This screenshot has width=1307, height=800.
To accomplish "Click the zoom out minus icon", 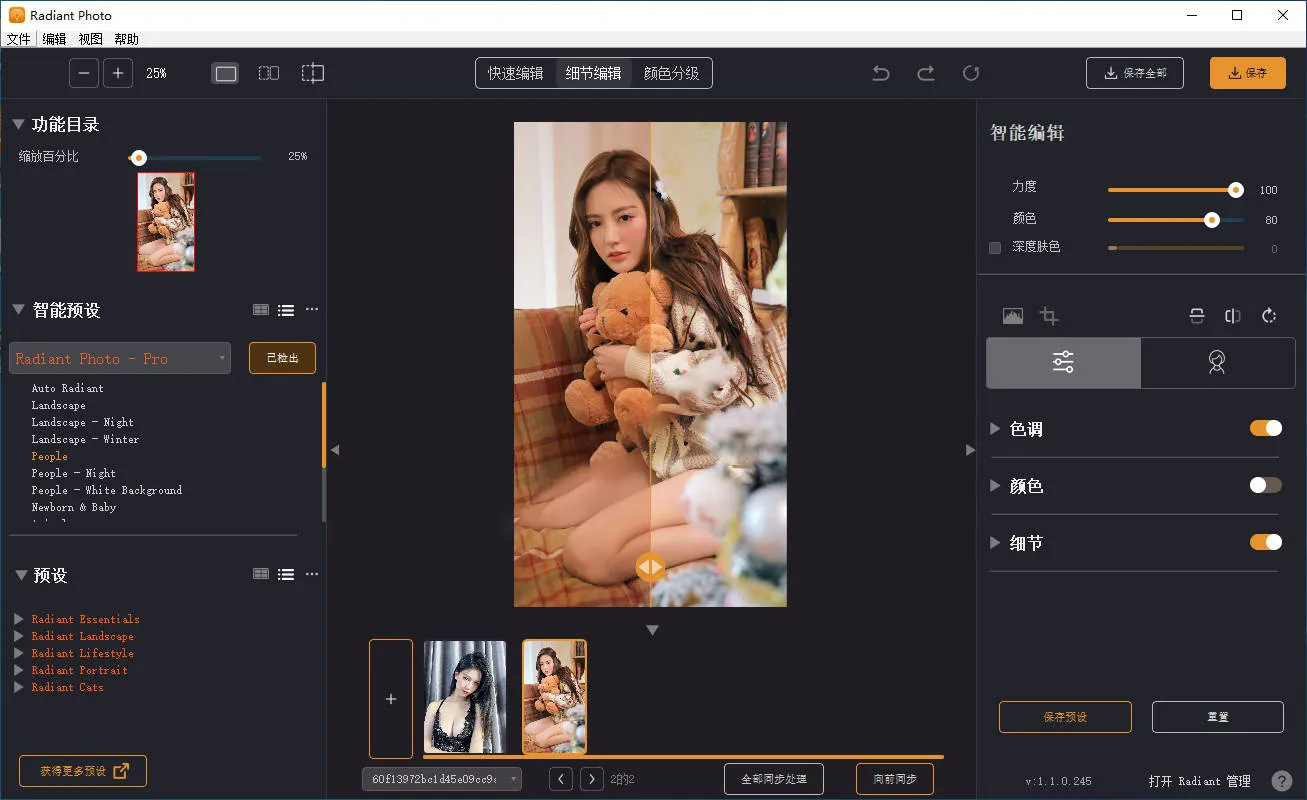I will click(x=84, y=73).
